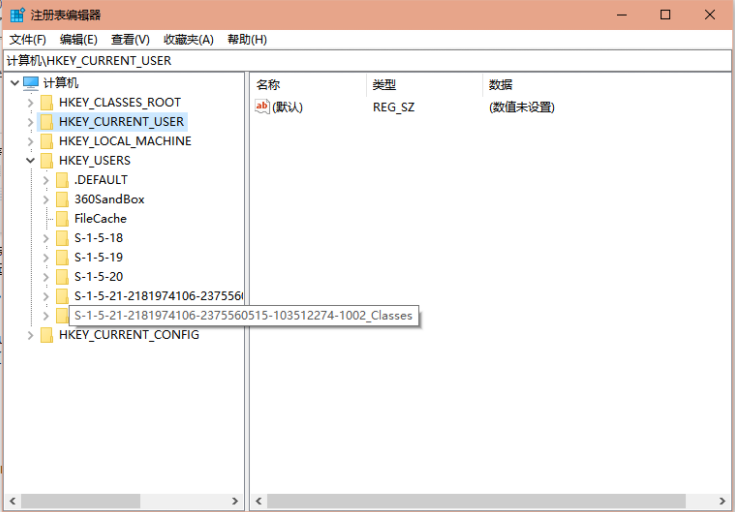Screen dimensions: 735x512
Task: Select the 计算机 root label
Action: click(61, 83)
